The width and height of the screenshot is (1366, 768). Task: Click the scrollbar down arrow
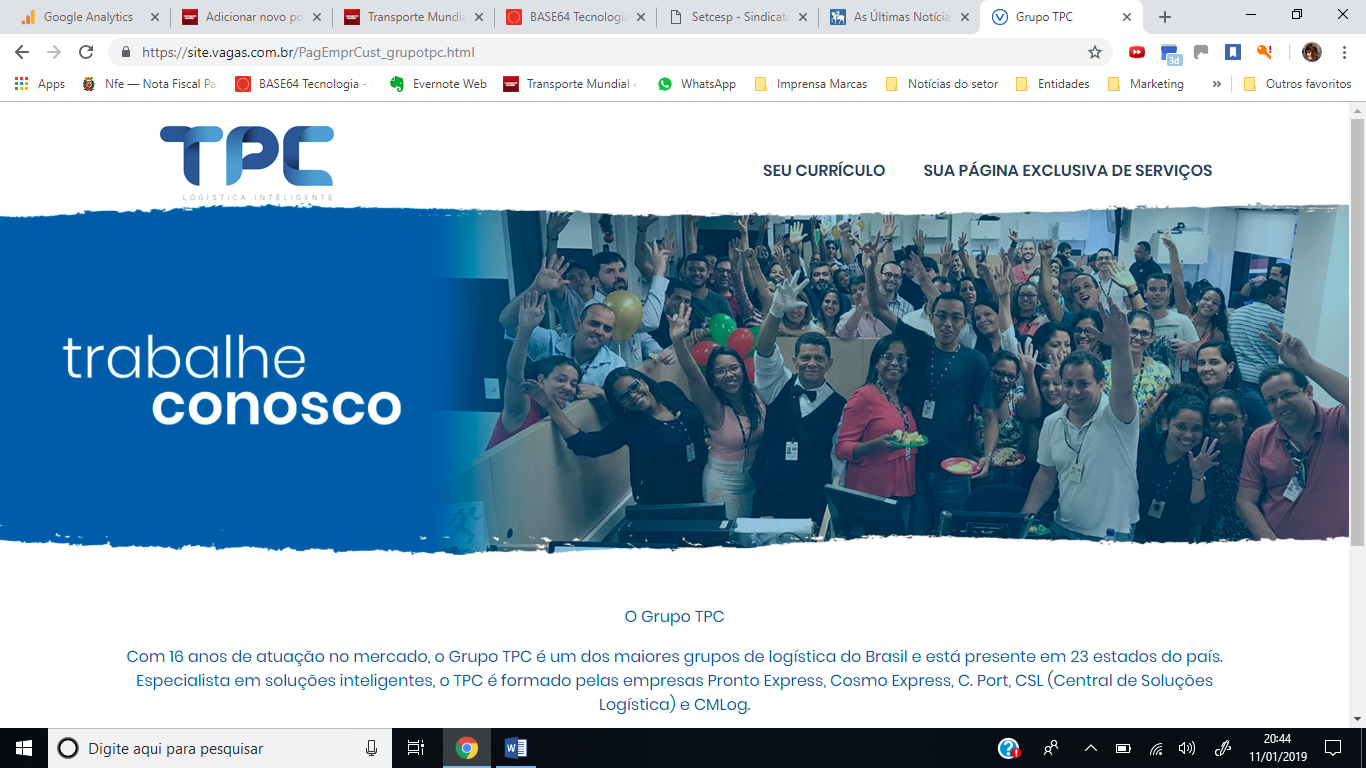coord(1357,718)
